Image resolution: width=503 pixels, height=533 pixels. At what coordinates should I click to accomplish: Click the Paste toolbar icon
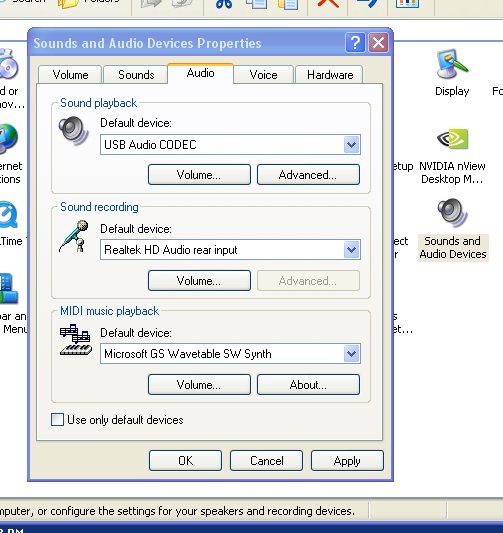tap(288, 4)
